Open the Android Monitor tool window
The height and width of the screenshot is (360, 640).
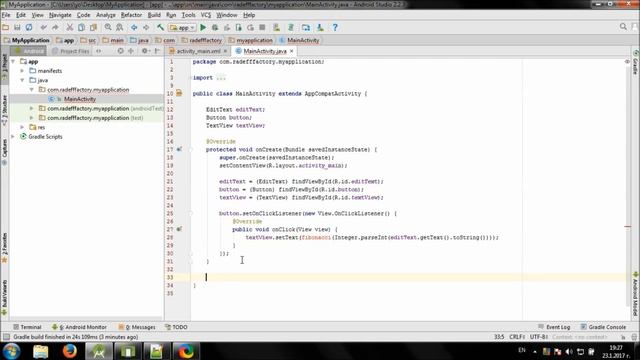coord(79,327)
